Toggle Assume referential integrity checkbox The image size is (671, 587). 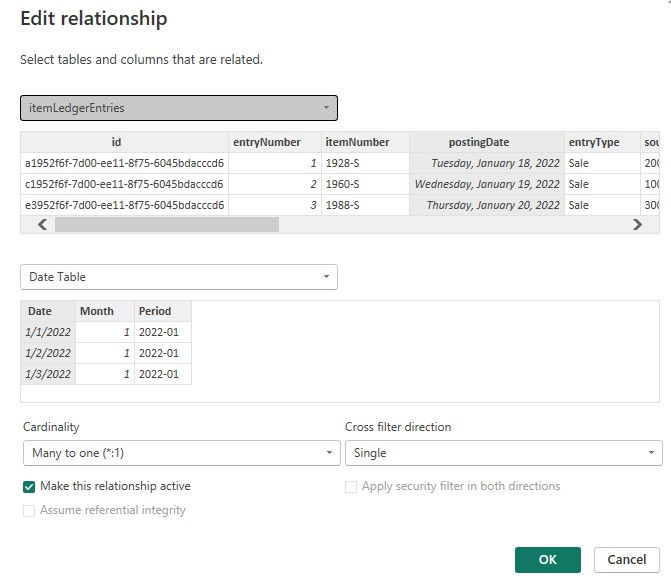29,510
